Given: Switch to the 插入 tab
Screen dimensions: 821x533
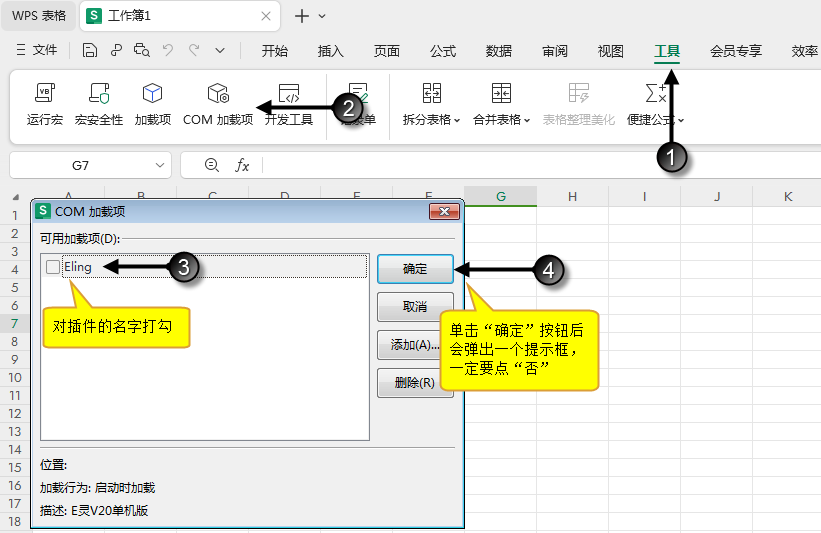Looking at the screenshot, I should 331,51.
